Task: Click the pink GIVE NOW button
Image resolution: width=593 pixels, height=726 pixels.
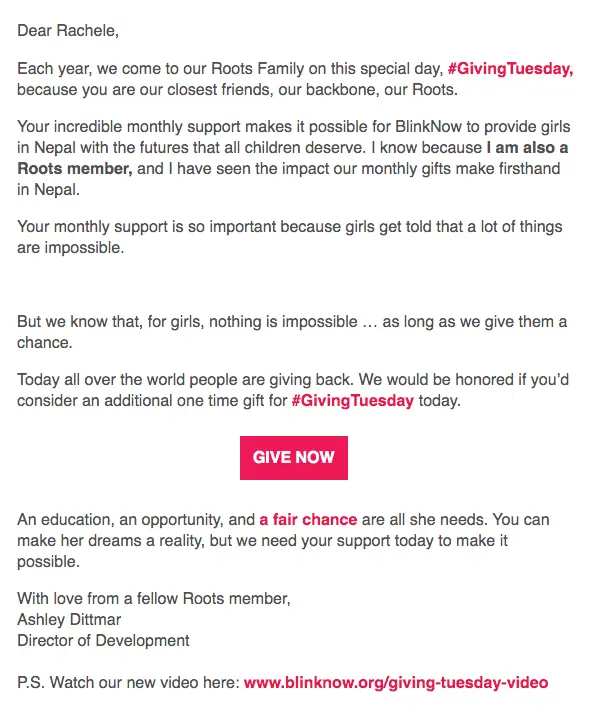Action: coord(293,457)
